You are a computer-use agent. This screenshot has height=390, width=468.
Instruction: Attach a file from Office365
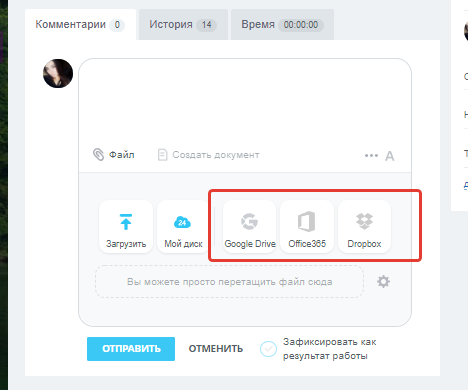pos(307,227)
